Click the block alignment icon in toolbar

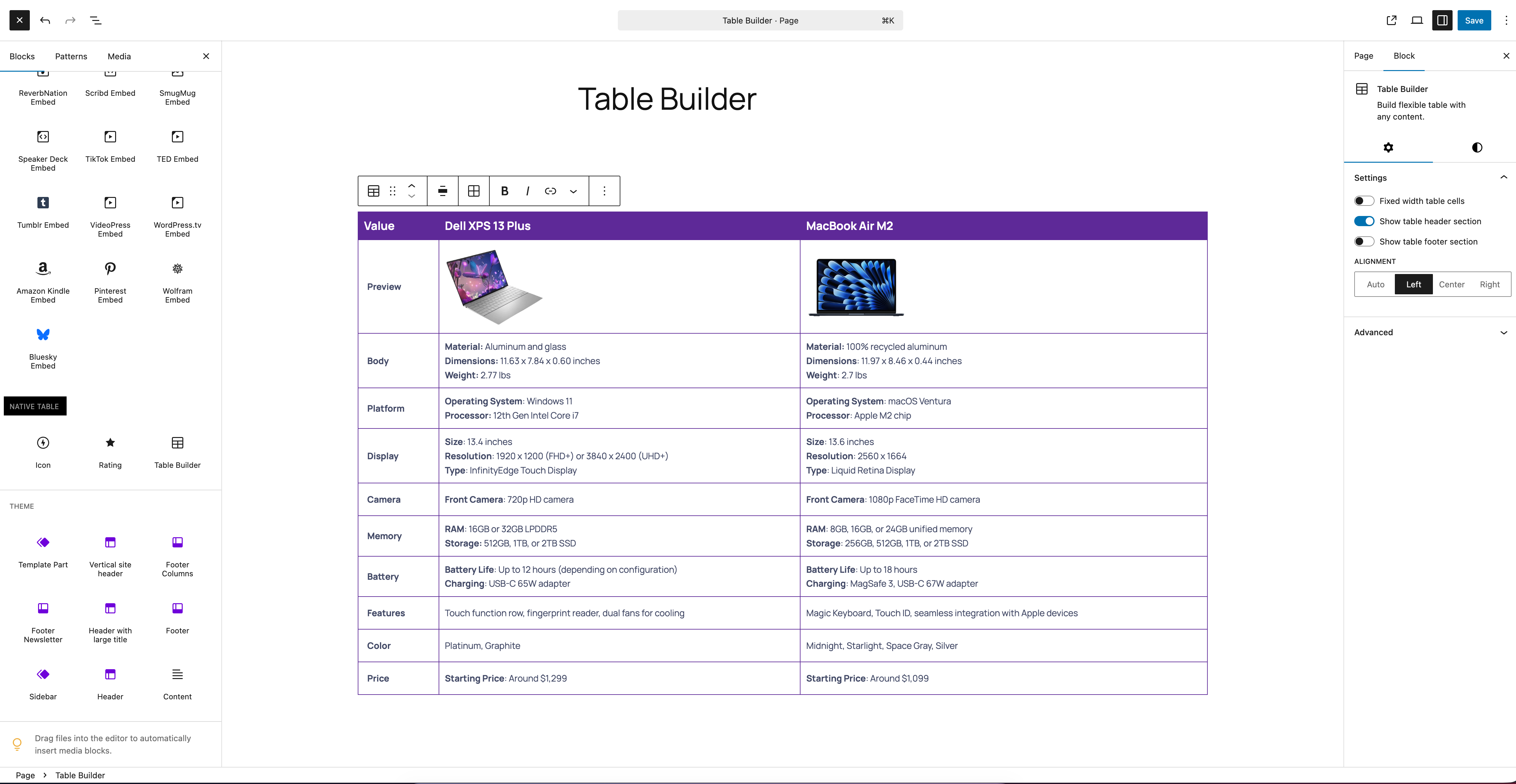(x=442, y=191)
